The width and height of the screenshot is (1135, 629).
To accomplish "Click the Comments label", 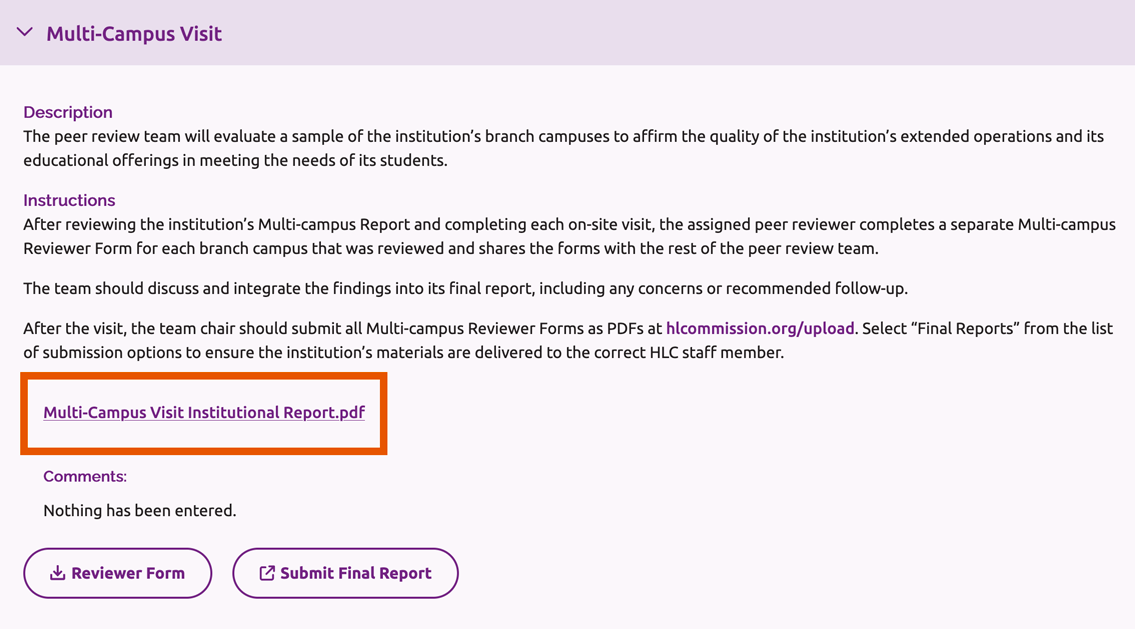I will pos(84,476).
